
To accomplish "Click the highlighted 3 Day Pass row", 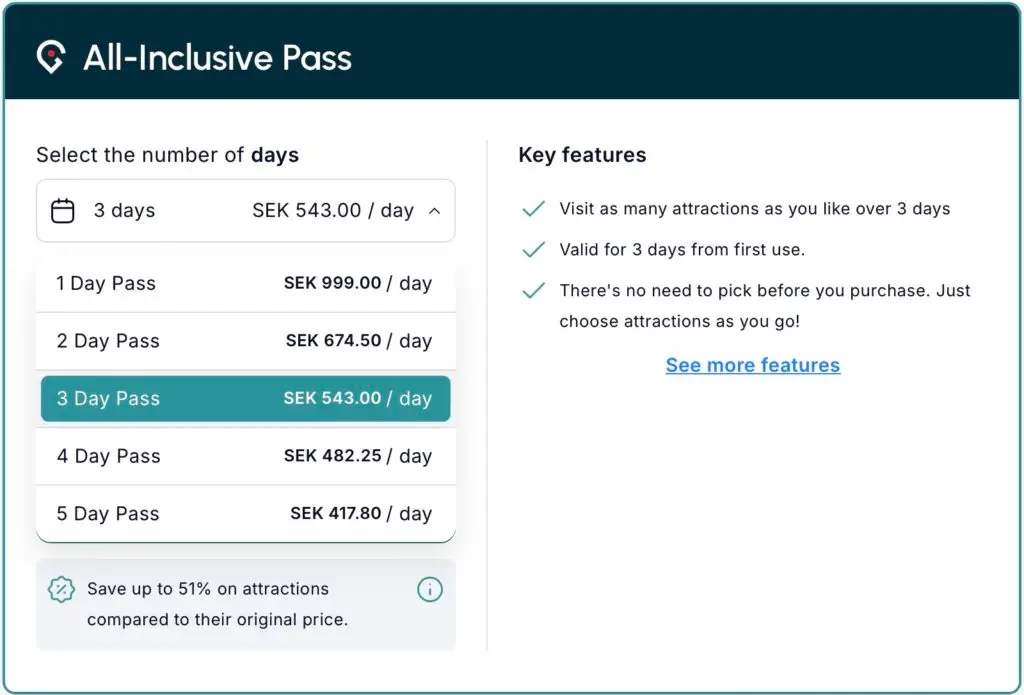I will pyautogui.click(x=245, y=398).
